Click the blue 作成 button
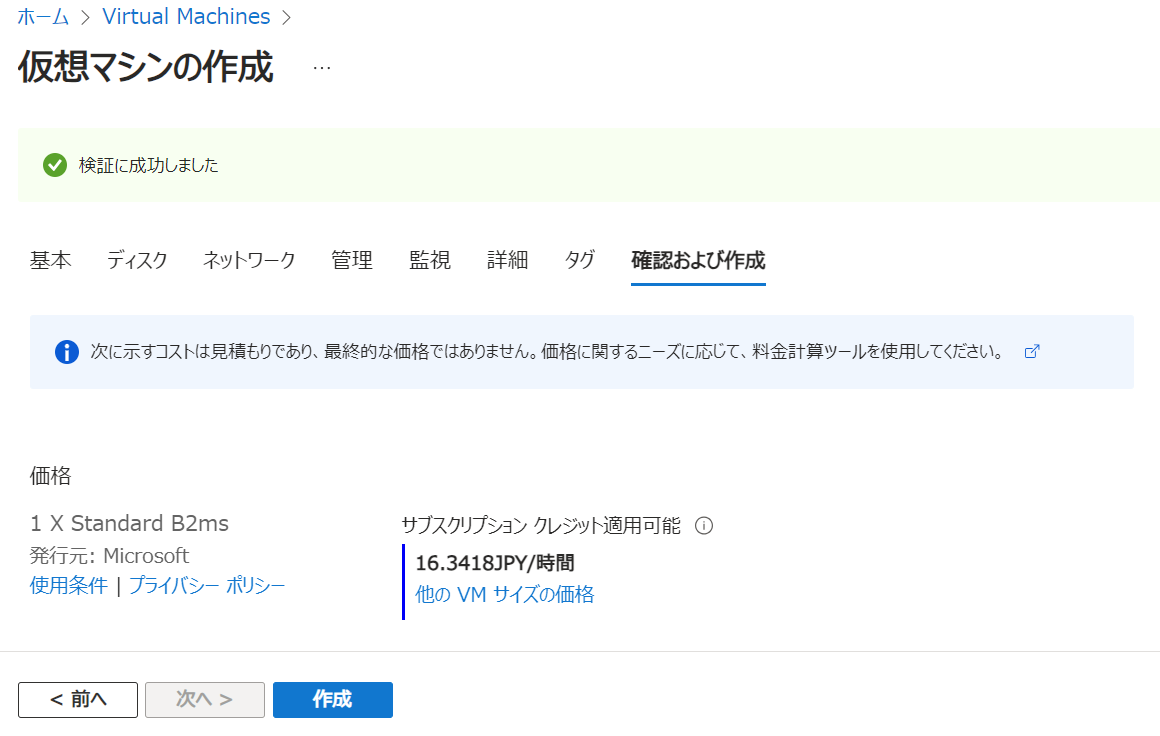 point(332,700)
